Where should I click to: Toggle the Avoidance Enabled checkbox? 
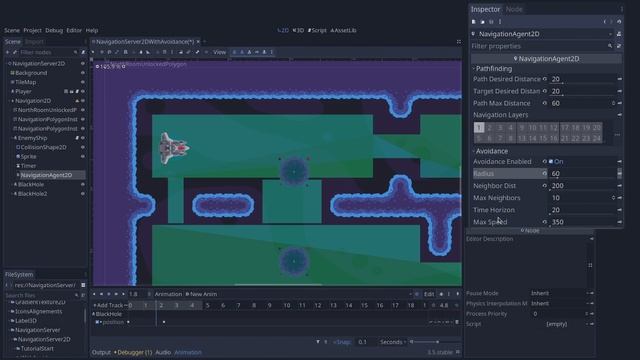(551, 162)
